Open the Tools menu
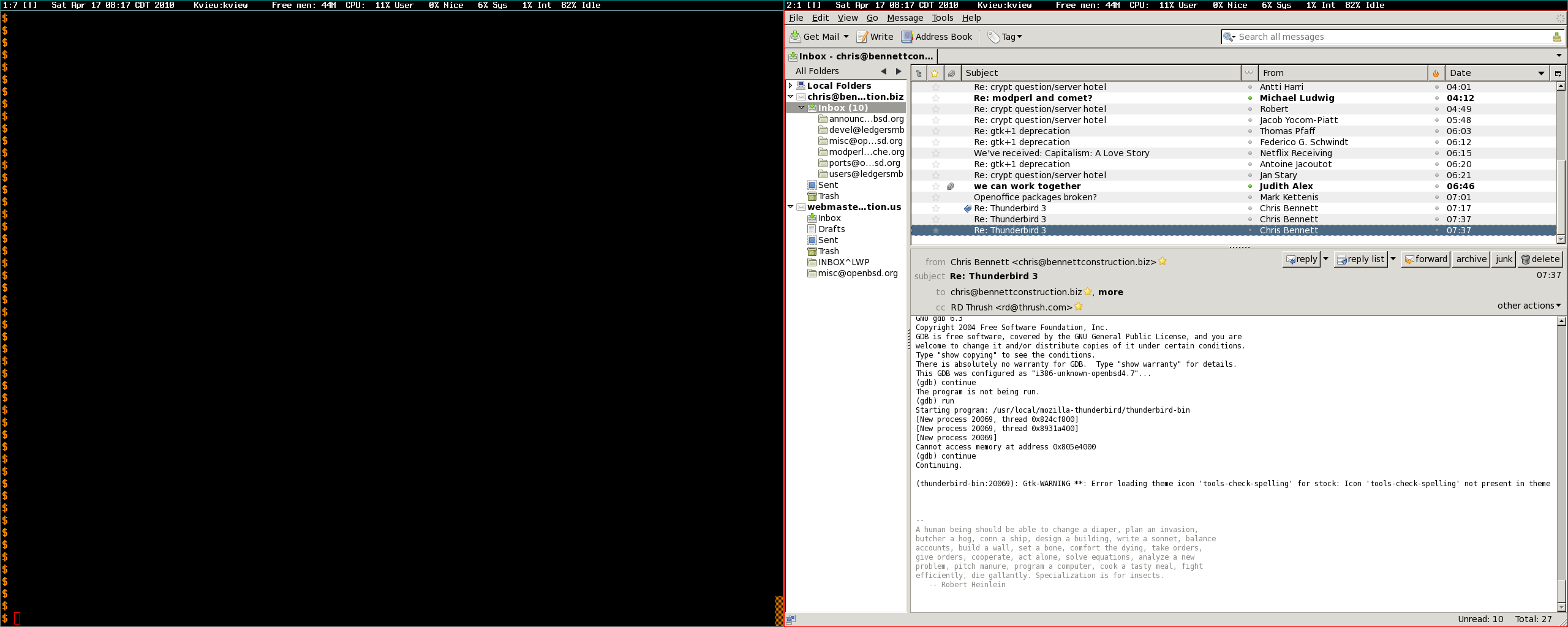 click(942, 18)
